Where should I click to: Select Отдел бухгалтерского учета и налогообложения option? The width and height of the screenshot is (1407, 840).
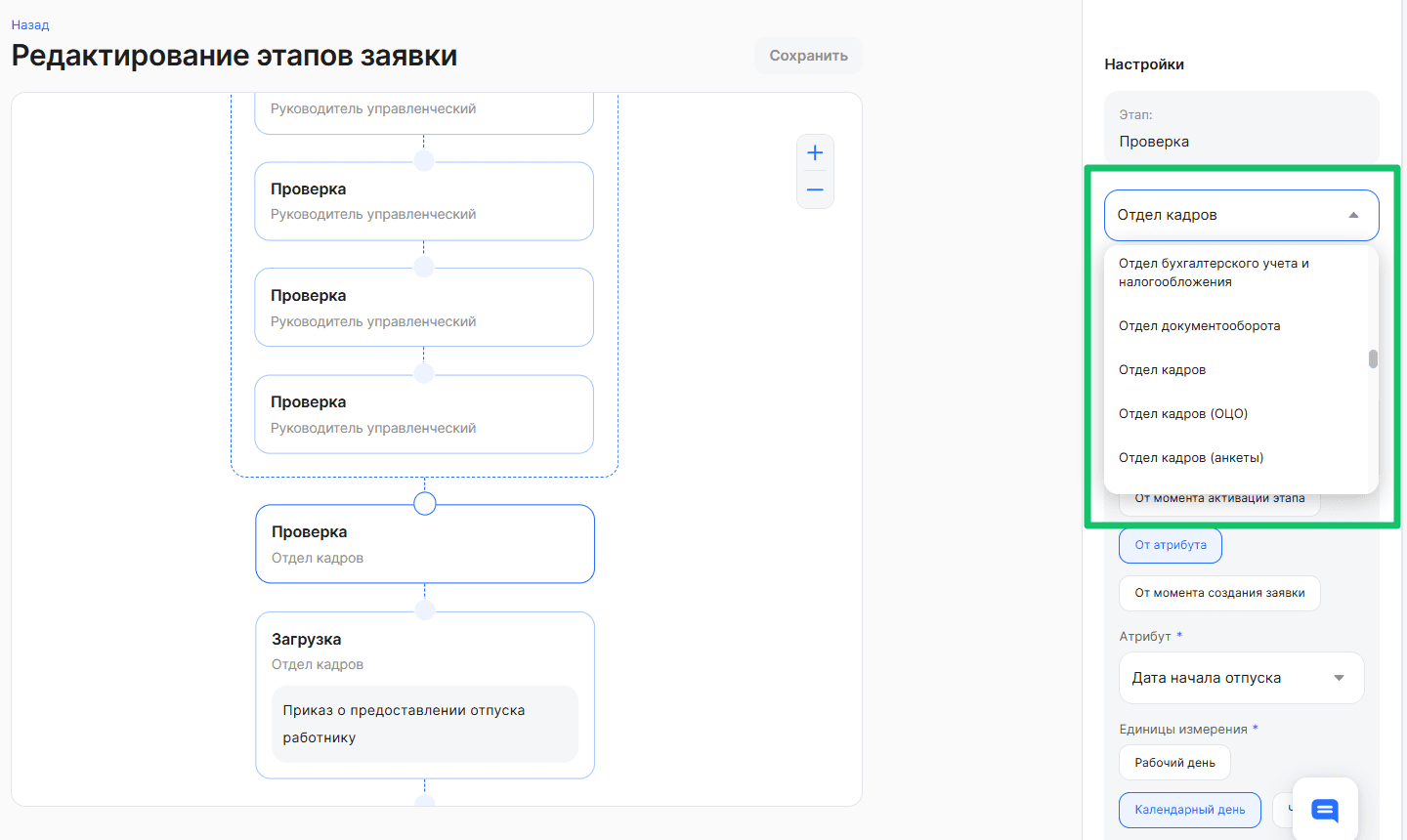[x=1240, y=273]
